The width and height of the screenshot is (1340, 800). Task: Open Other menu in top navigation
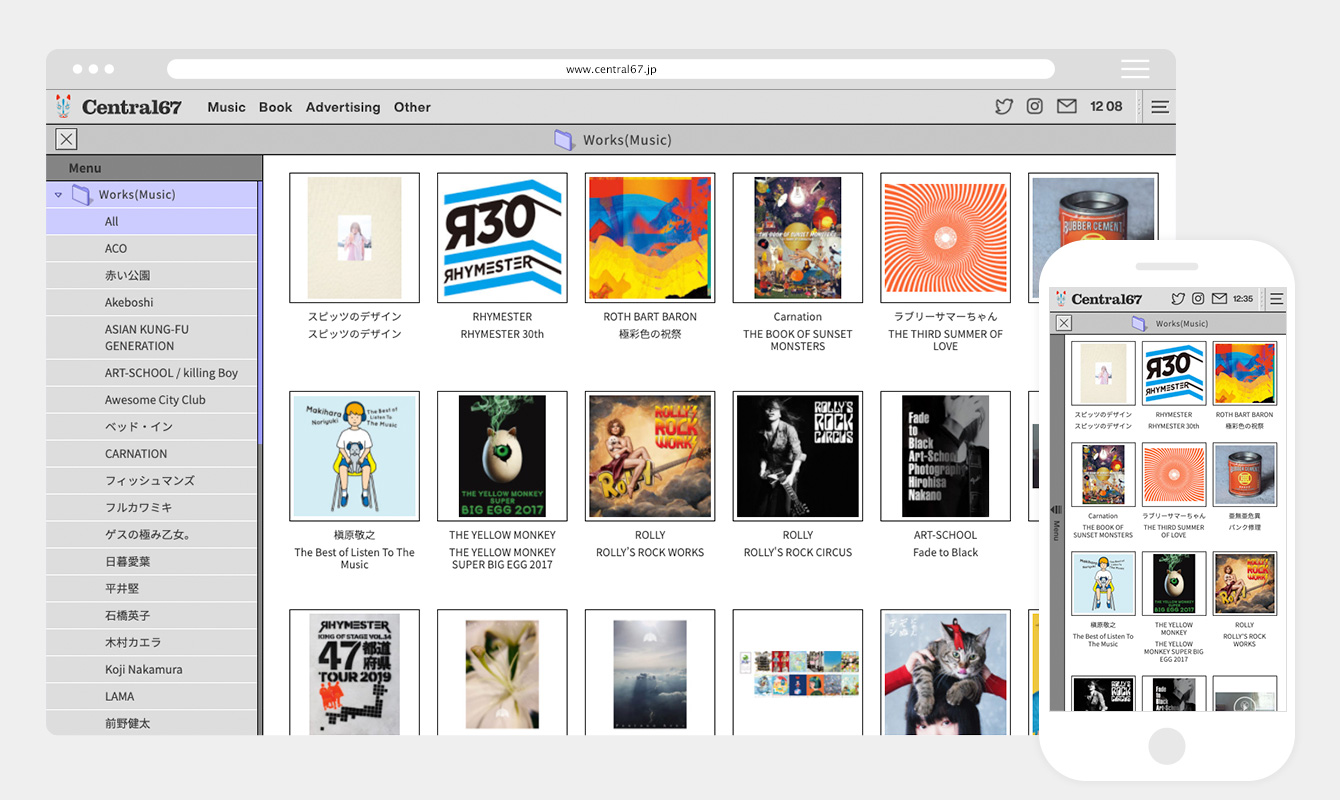click(x=412, y=107)
